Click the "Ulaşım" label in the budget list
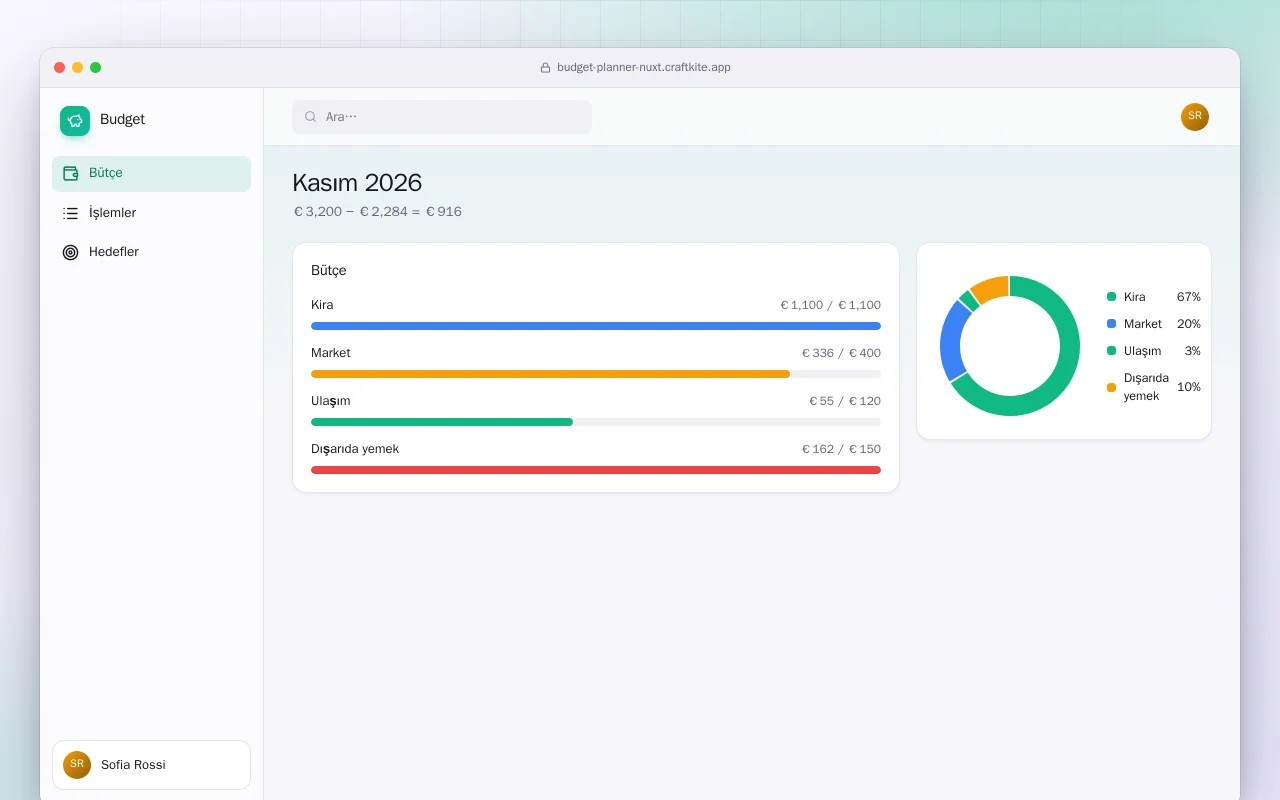The height and width of the screenshot is (800, 1280). [331, 401]
